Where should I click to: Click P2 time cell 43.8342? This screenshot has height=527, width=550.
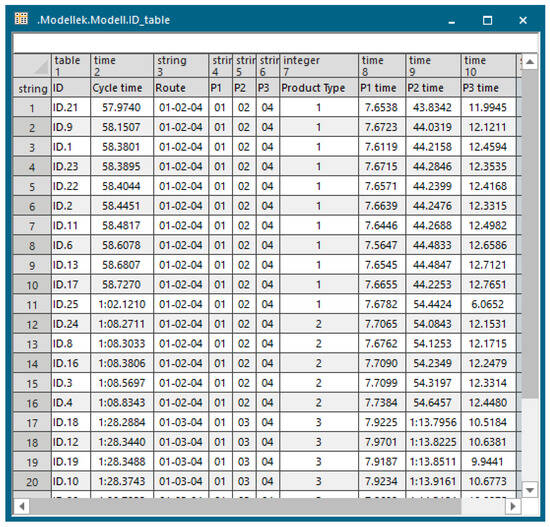point(433,107)
